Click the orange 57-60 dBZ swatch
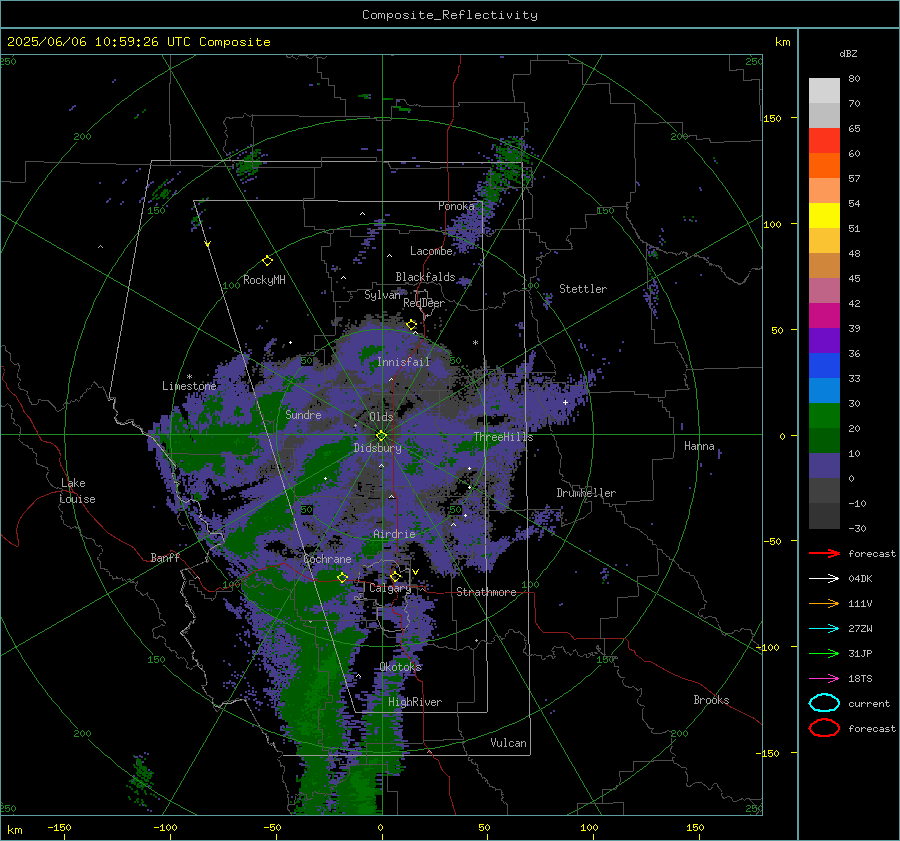The image size is (900, 841). click(x=824, y=166)
